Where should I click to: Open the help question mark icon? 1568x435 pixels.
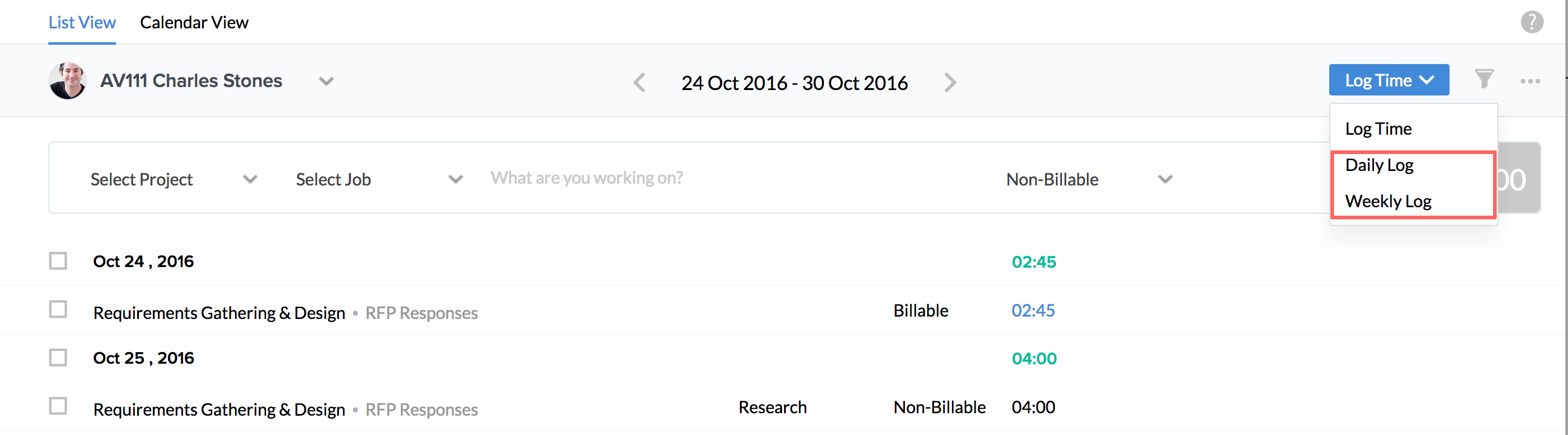pos(1532,22)
